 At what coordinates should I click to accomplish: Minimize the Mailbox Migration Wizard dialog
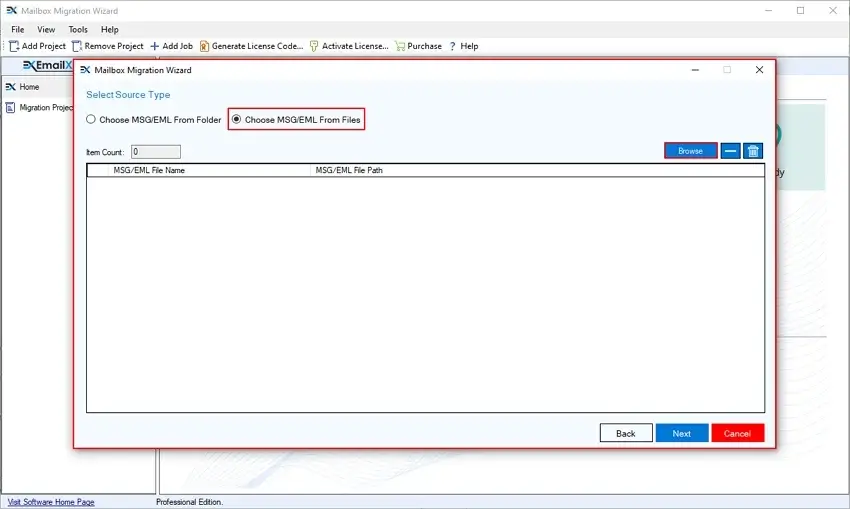click(x=695, y=70)
